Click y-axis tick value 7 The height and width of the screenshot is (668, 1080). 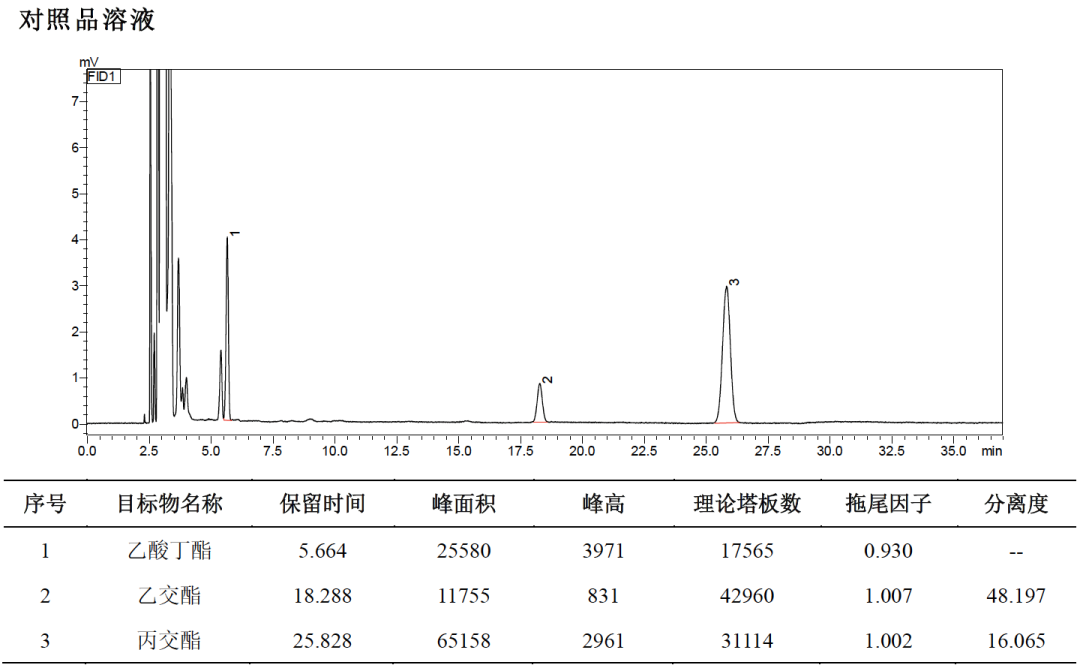point(75,101)
